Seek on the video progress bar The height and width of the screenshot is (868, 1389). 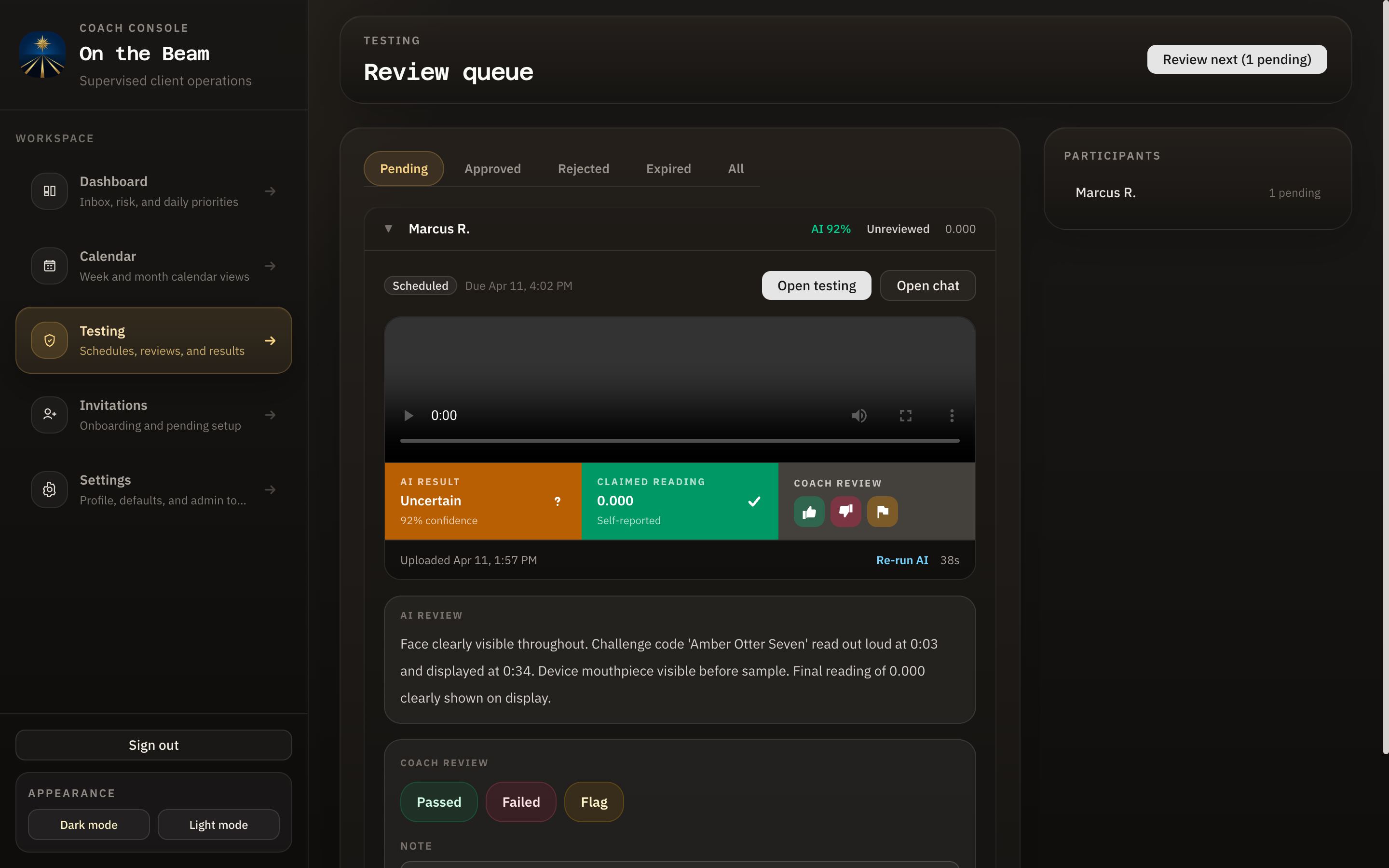coord(680,440)
